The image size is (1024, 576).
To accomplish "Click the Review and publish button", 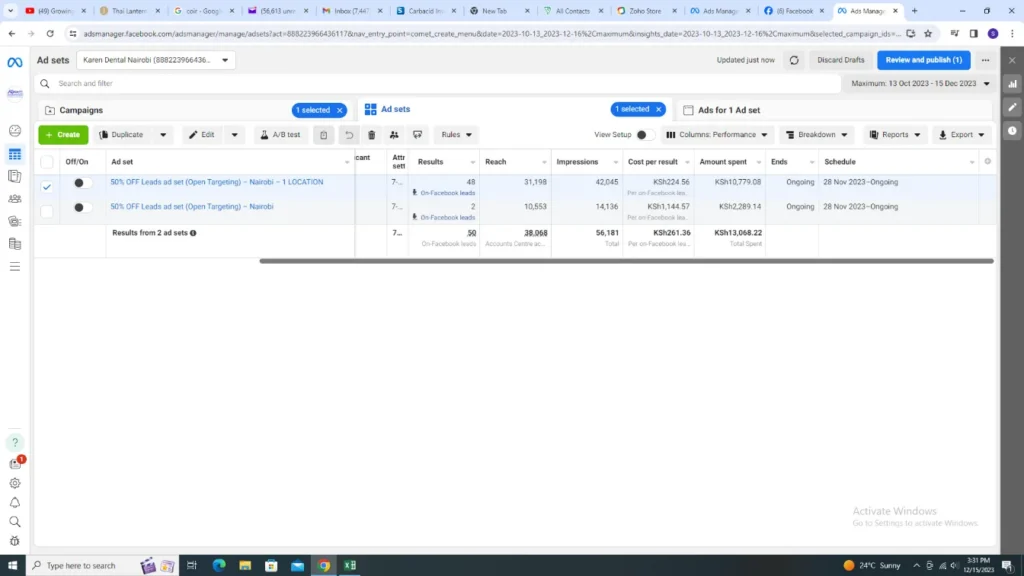I will tap(923, 60).
